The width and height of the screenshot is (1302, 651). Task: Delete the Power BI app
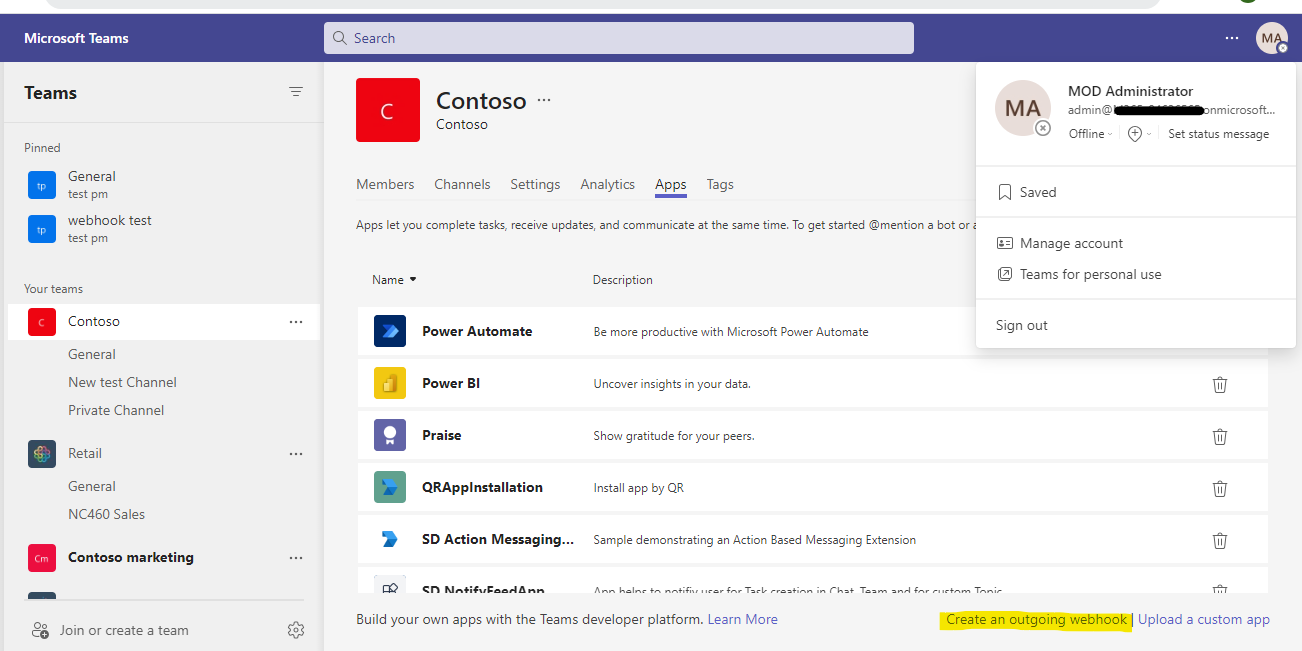tap(1219, 383)
